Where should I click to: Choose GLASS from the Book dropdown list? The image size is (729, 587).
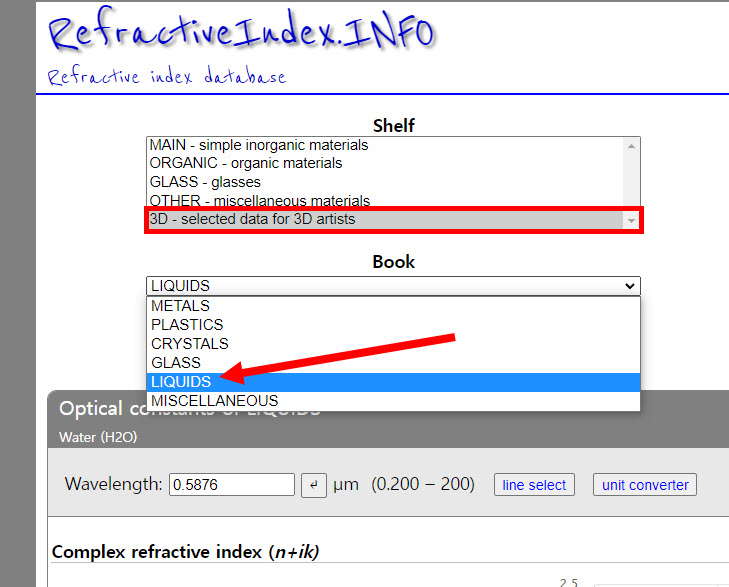393,363
